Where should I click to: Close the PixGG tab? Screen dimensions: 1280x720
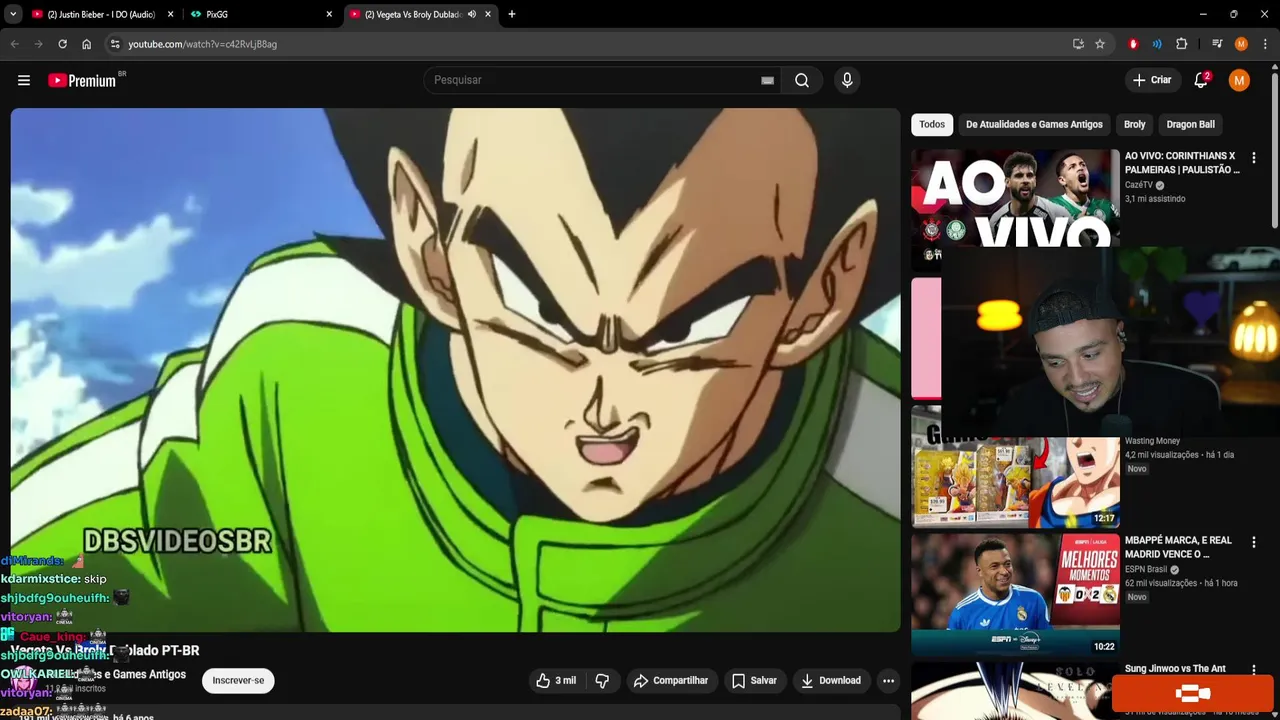point(329,14)
